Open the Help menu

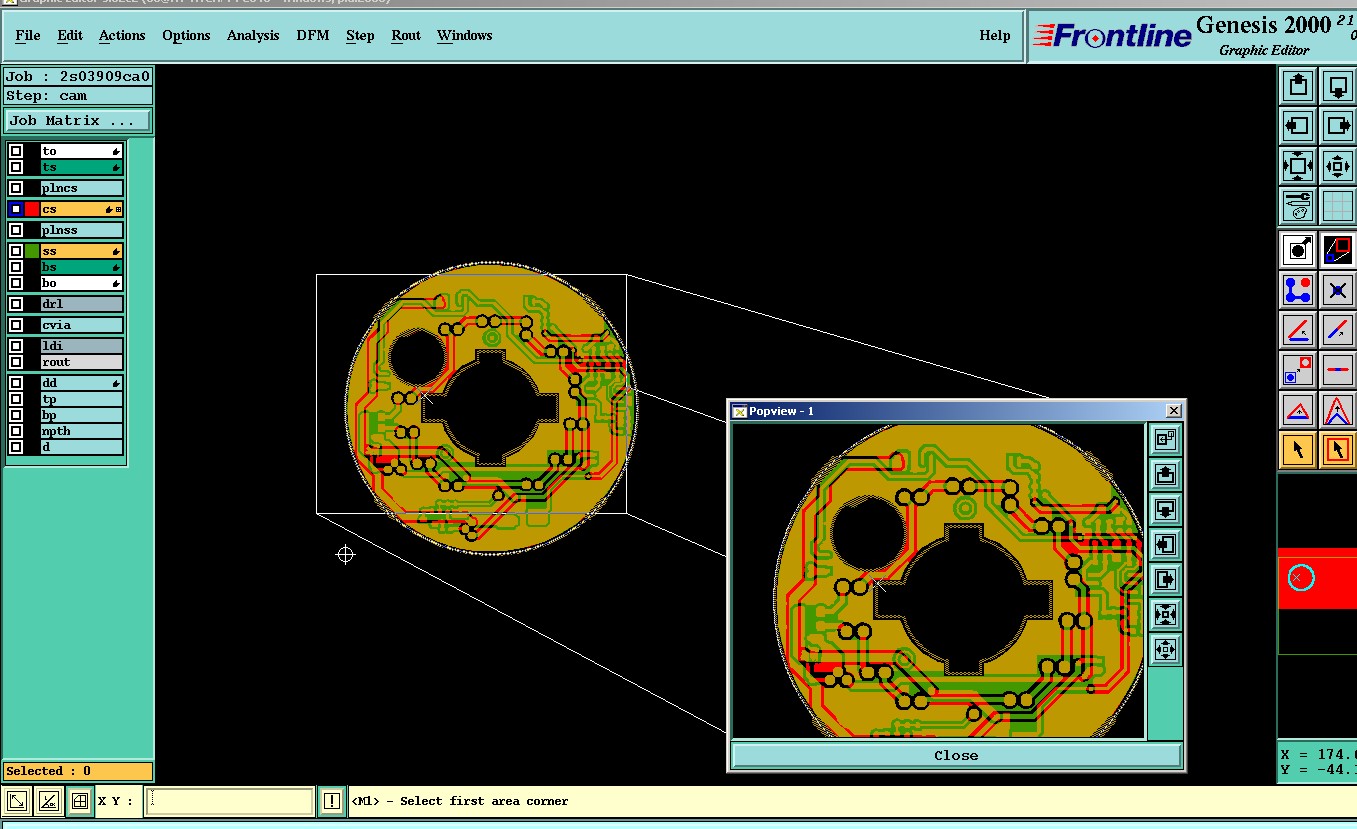click(995, 35)
